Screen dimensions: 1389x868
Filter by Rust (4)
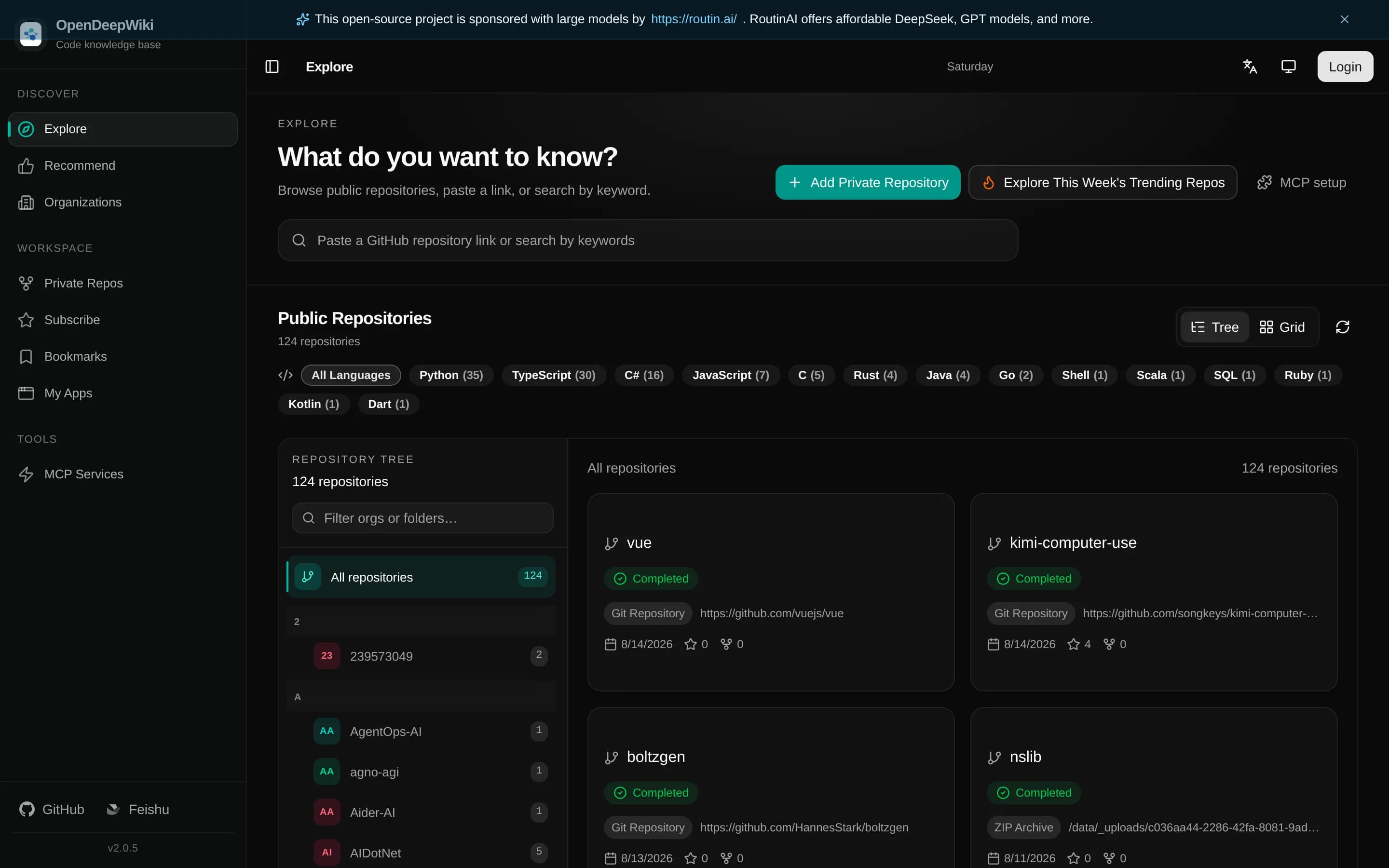coord(875,375)
